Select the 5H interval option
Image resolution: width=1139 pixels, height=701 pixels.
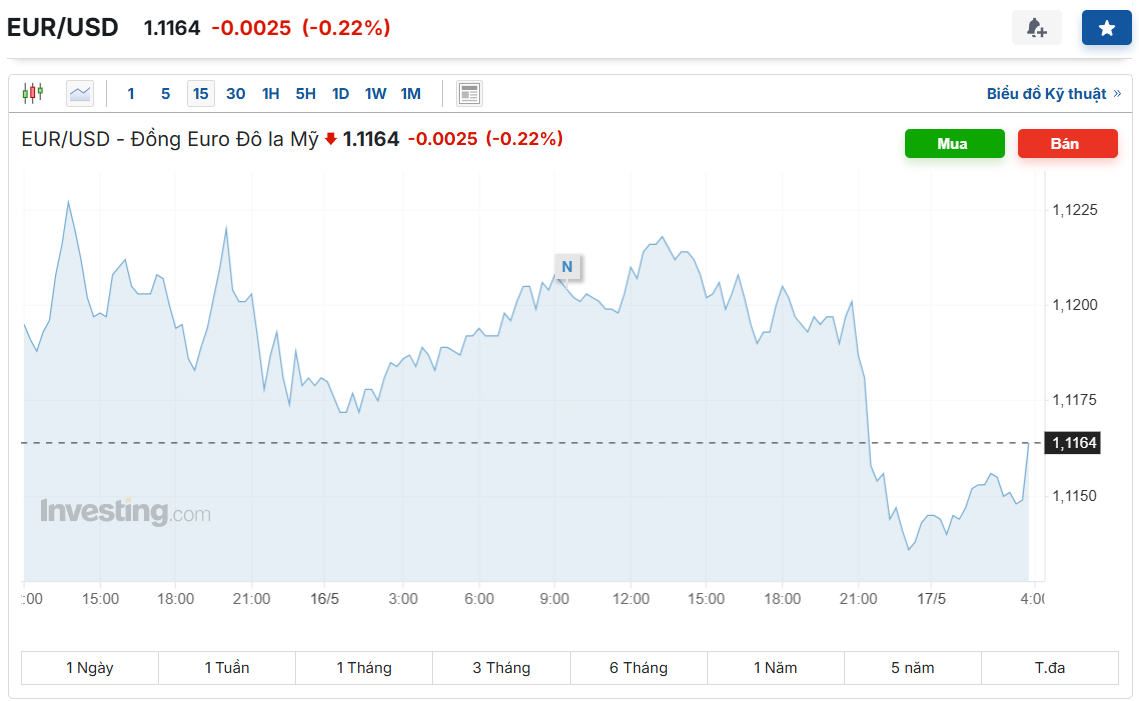305,94
